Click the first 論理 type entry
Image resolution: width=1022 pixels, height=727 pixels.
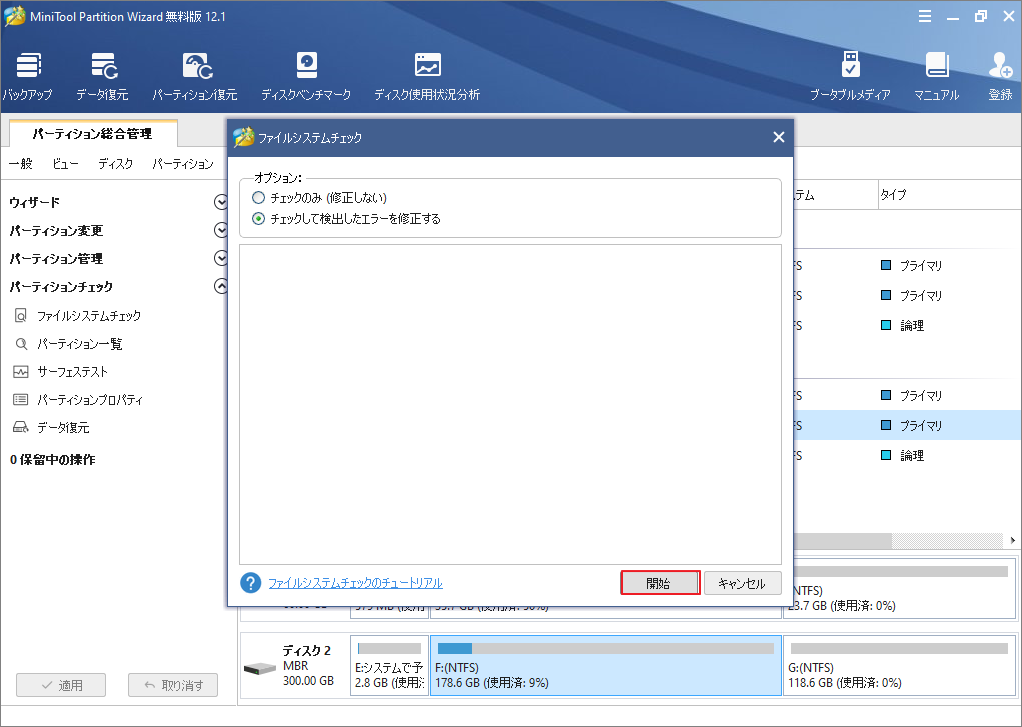coord(902,325)
